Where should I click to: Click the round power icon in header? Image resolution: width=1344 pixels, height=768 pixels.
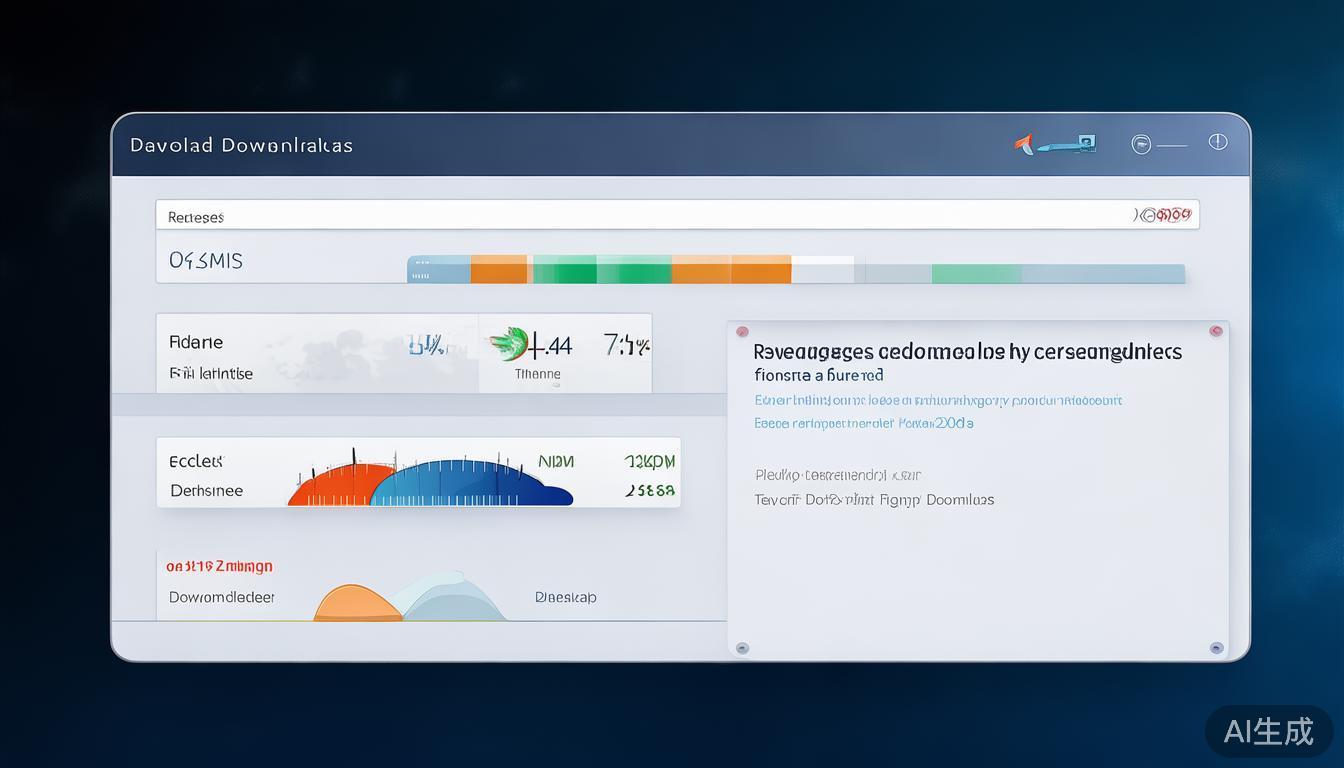1217,142
